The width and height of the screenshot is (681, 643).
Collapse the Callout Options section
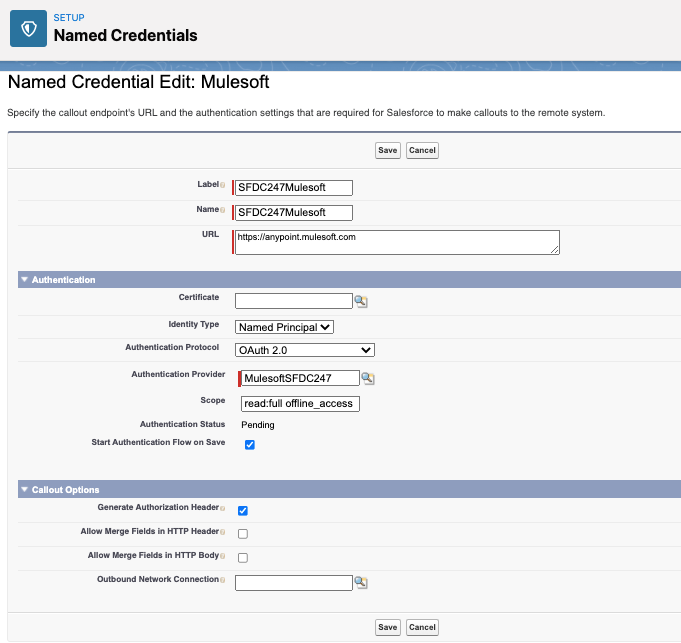(x=24, y=490)
